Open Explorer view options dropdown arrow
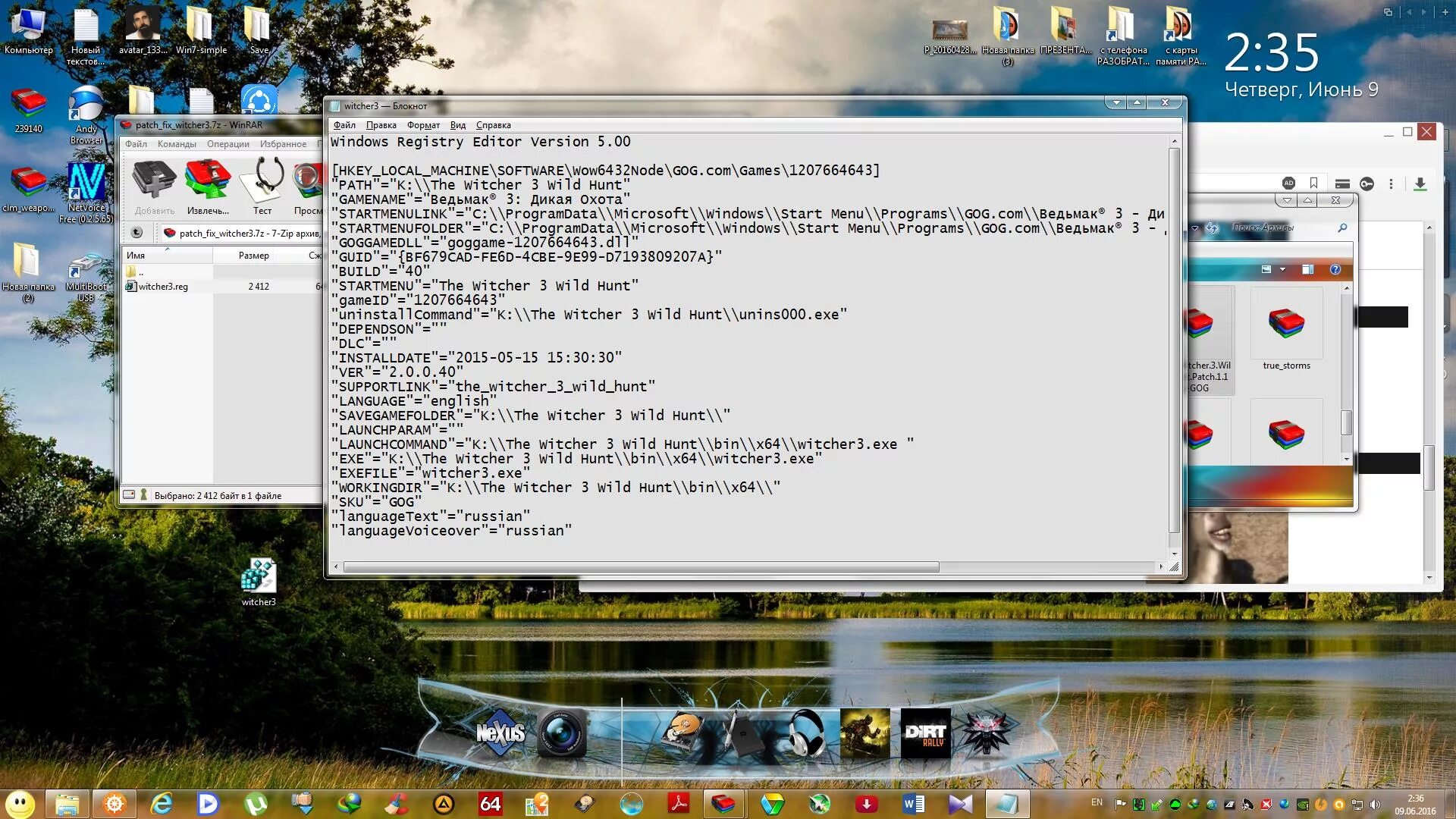This screenshot has width=1456, height=819. pyautogui.click(x=1283, y=269)
